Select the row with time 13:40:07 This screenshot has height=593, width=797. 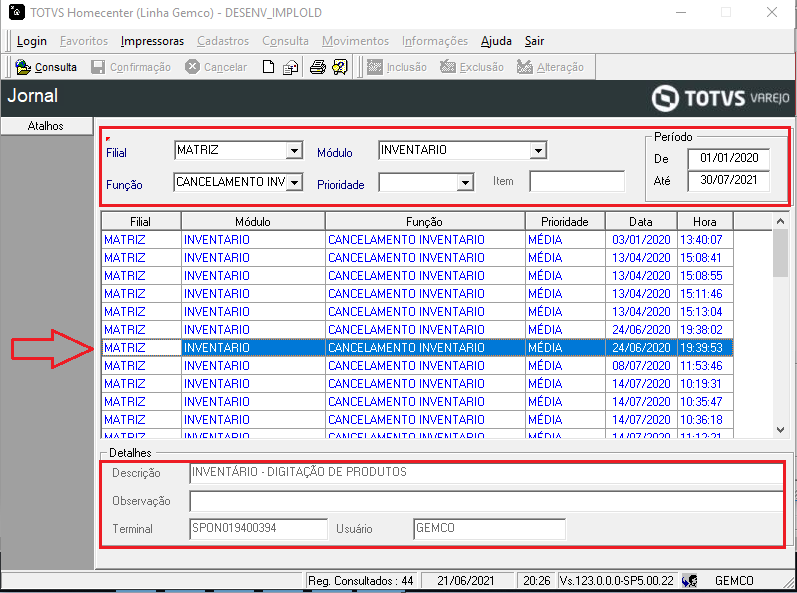(x=417, y=240)
